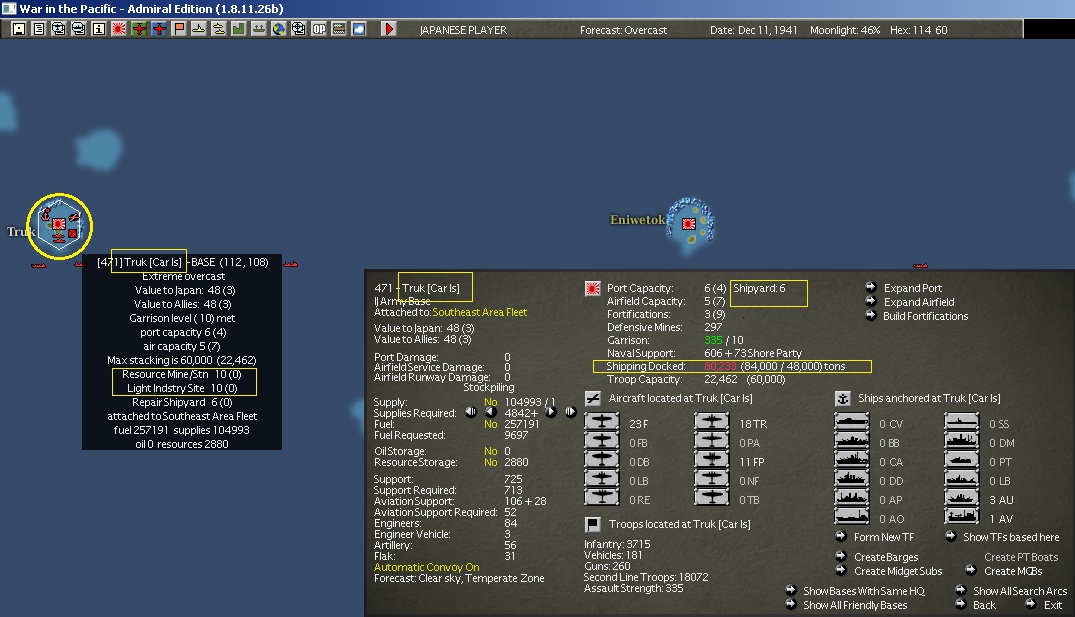1075x617 pixels.
Task: Click the transport aircraft icon beside 18 TR
Action: coord(711,423)
